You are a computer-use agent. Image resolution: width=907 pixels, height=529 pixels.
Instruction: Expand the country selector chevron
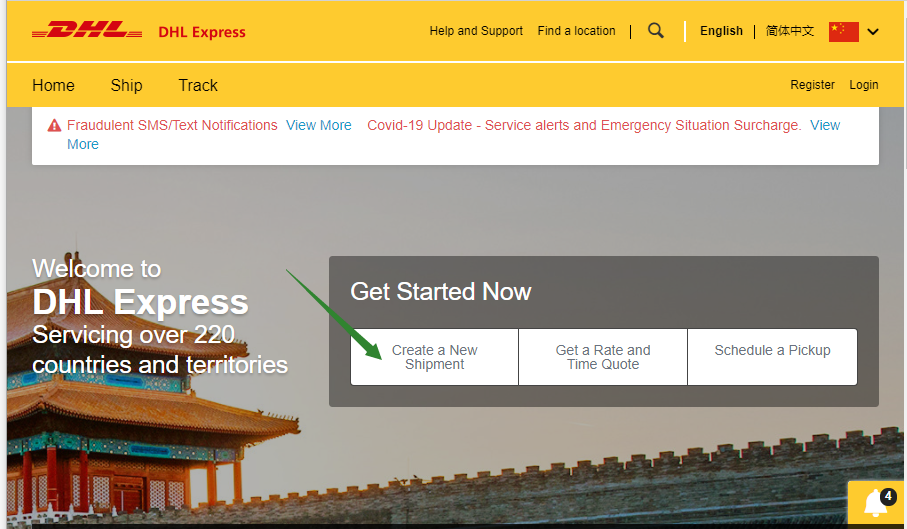point(873,32)
